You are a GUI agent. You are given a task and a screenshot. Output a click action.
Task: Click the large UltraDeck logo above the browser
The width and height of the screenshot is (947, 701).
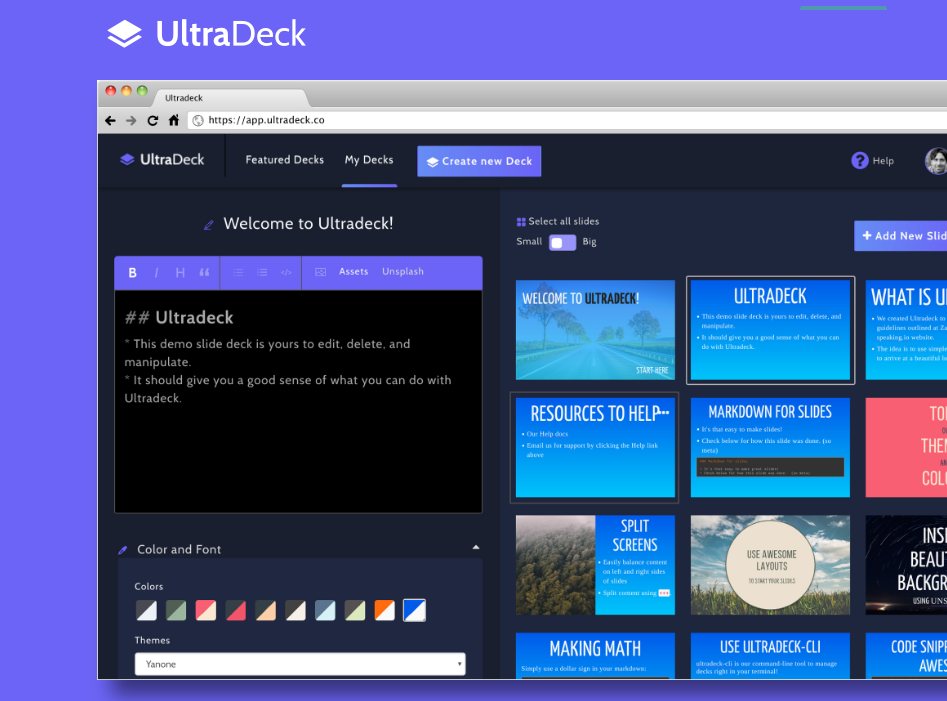point(207,33)
